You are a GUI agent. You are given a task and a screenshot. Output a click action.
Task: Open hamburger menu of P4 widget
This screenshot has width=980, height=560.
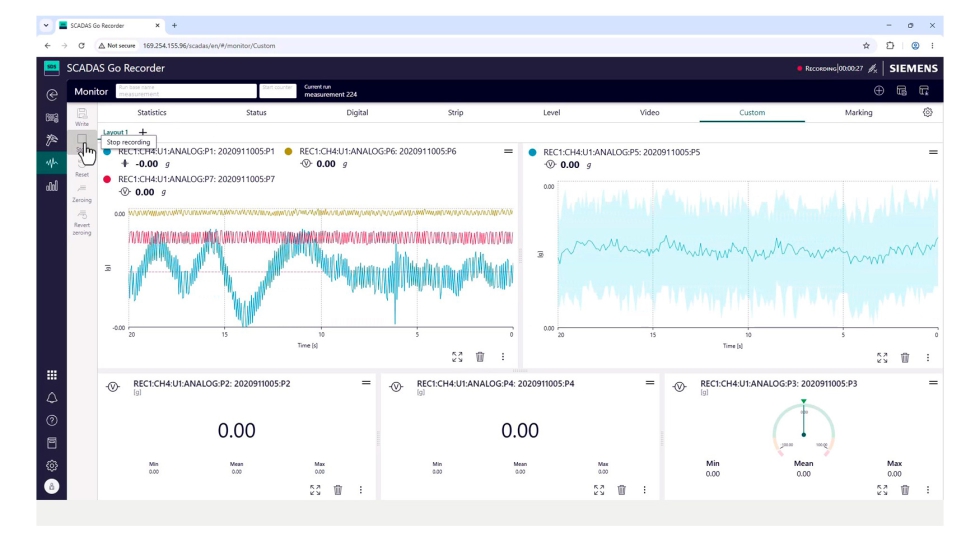[650, 383]
